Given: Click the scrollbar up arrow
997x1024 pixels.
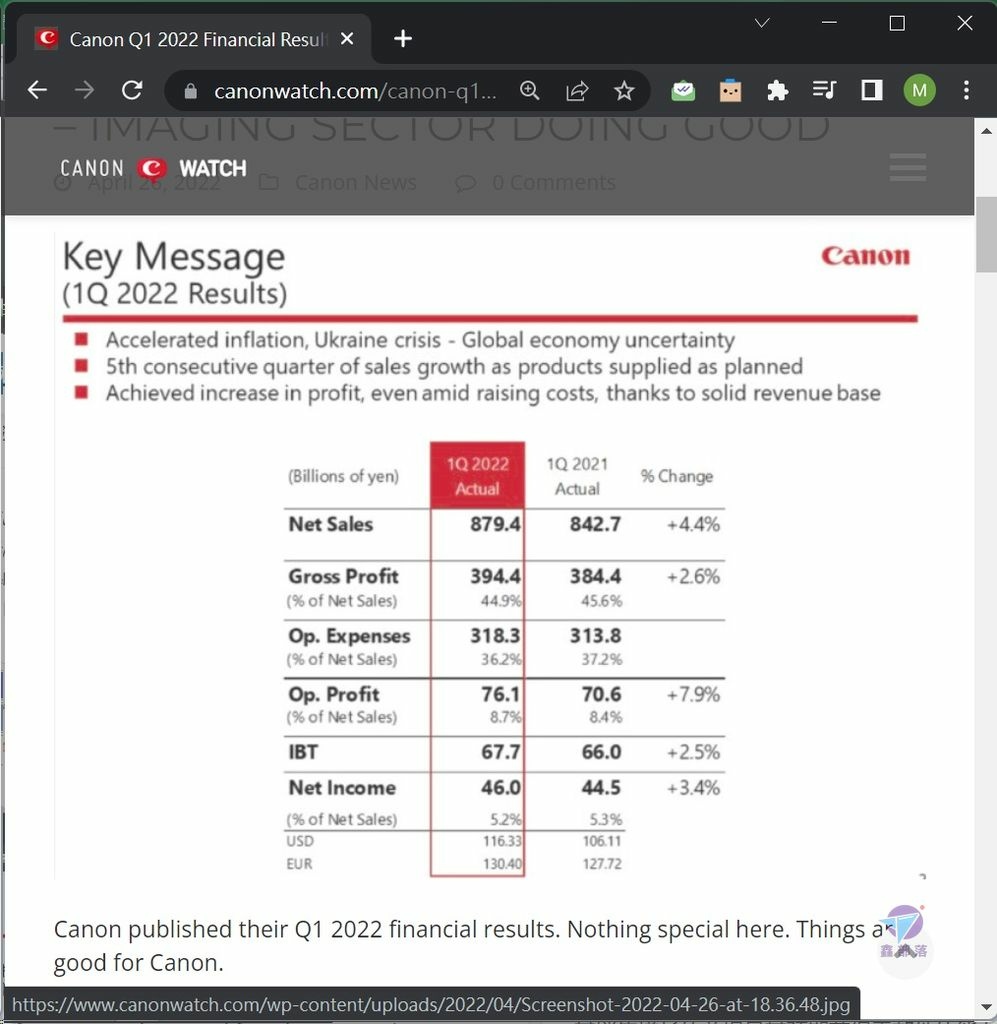Looking at the screenshot, I should click(x=986, y=131).
